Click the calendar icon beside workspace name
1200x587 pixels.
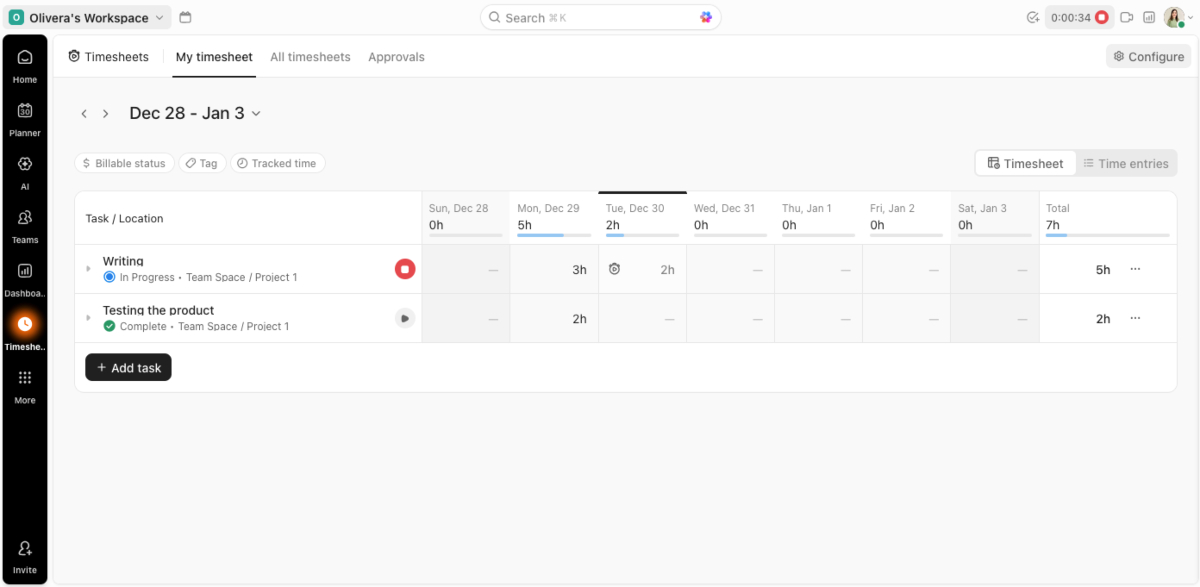[x=185, y=17]
